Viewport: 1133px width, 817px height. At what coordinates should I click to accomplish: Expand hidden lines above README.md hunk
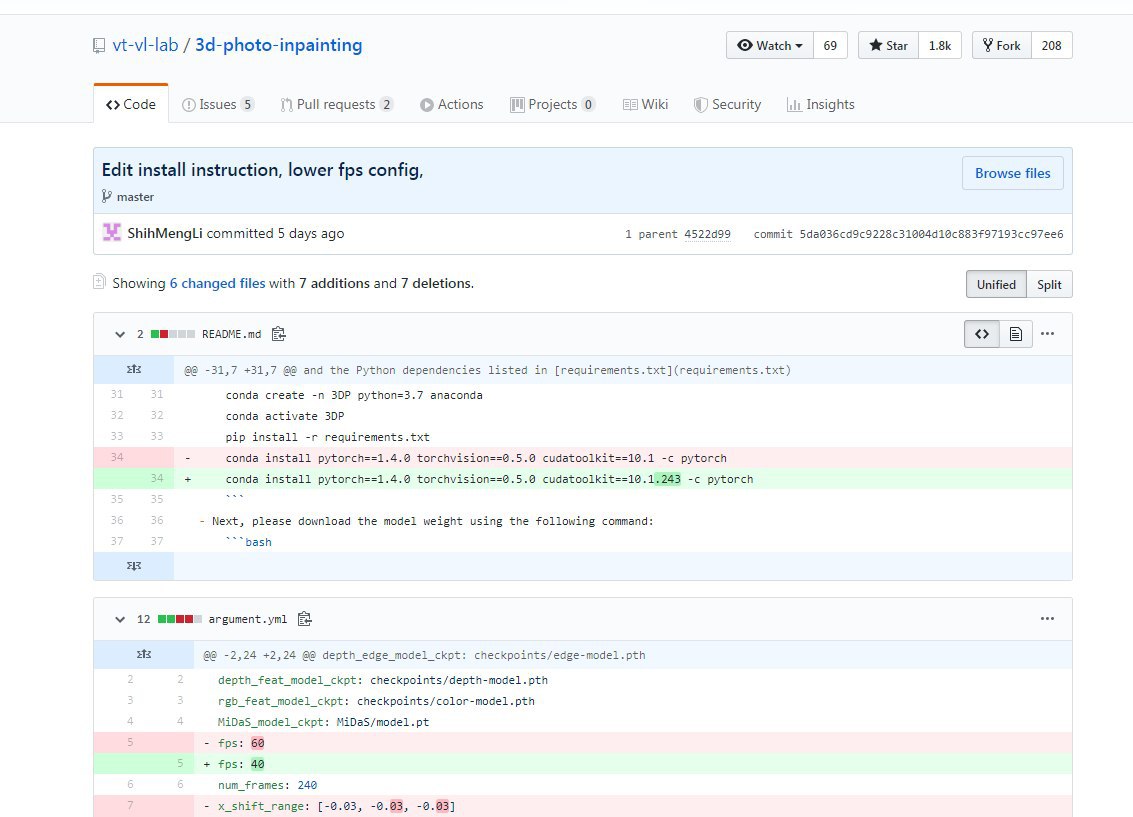pos(134,369)
